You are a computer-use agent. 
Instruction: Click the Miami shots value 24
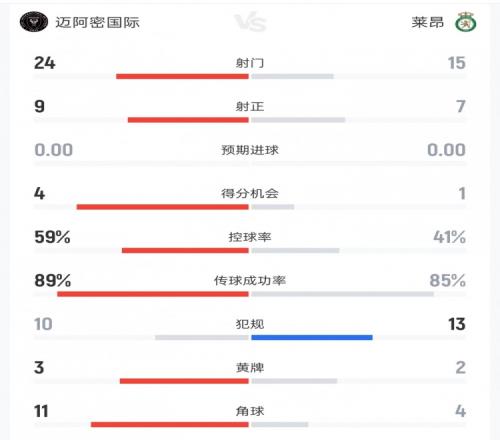(x=45, y=63)
